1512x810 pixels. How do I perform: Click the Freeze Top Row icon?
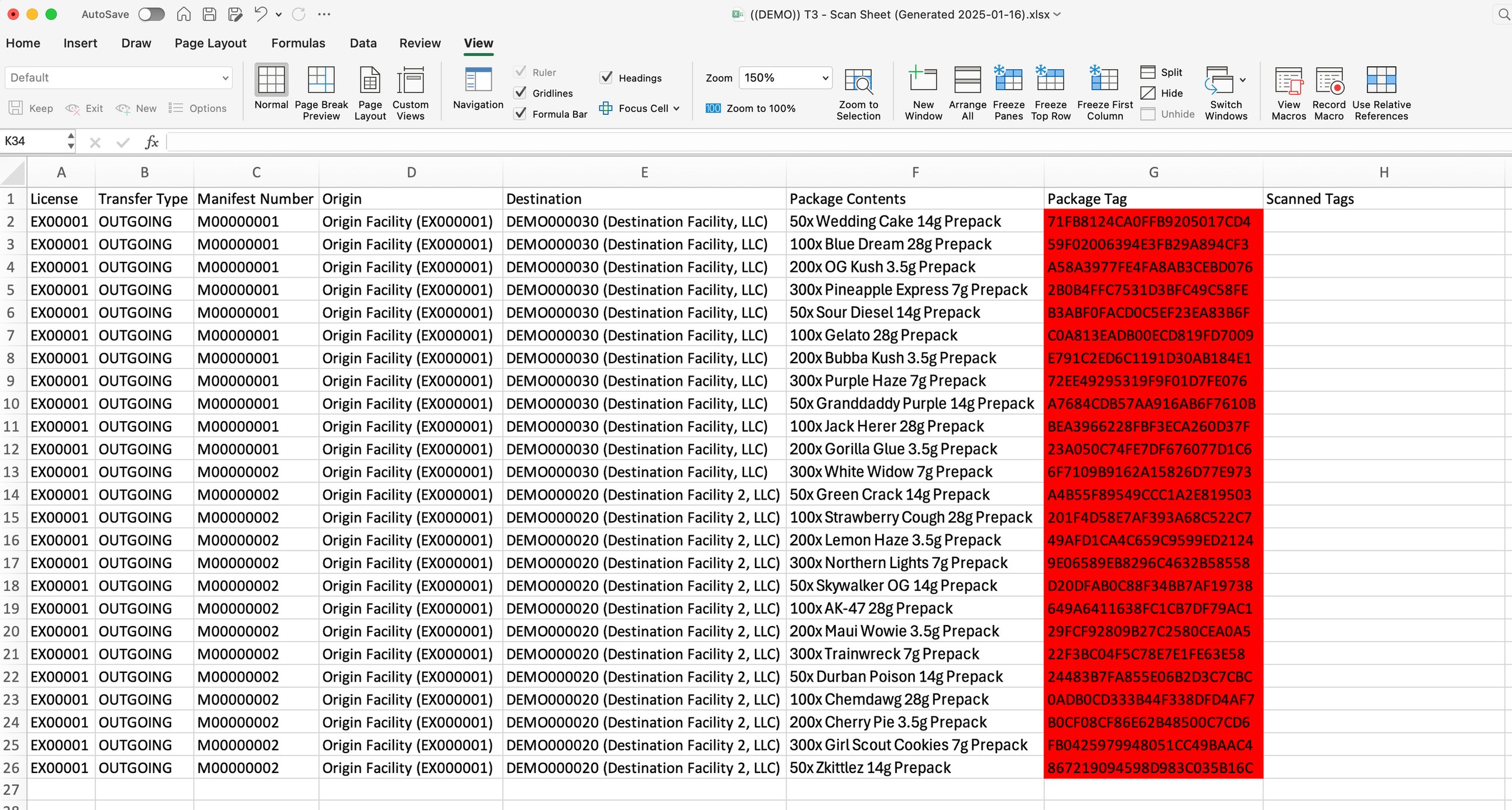1050,80
